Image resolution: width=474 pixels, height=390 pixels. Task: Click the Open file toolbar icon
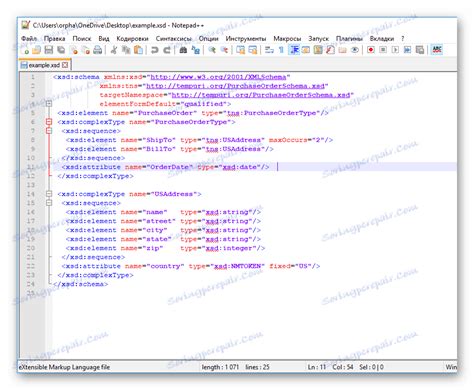click(x=37, y=50)
